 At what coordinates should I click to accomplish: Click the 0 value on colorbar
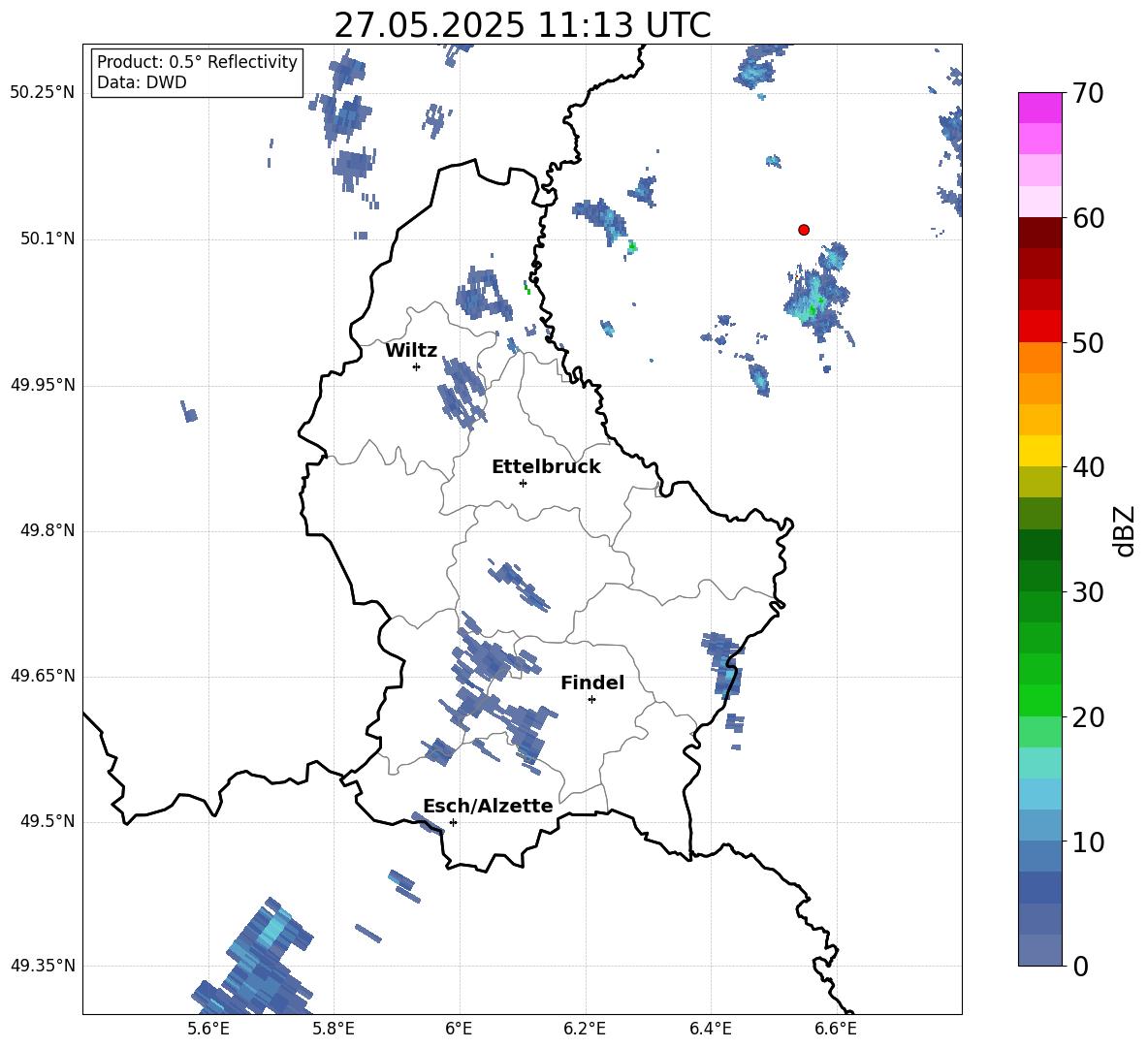[x=1081, y=967]
